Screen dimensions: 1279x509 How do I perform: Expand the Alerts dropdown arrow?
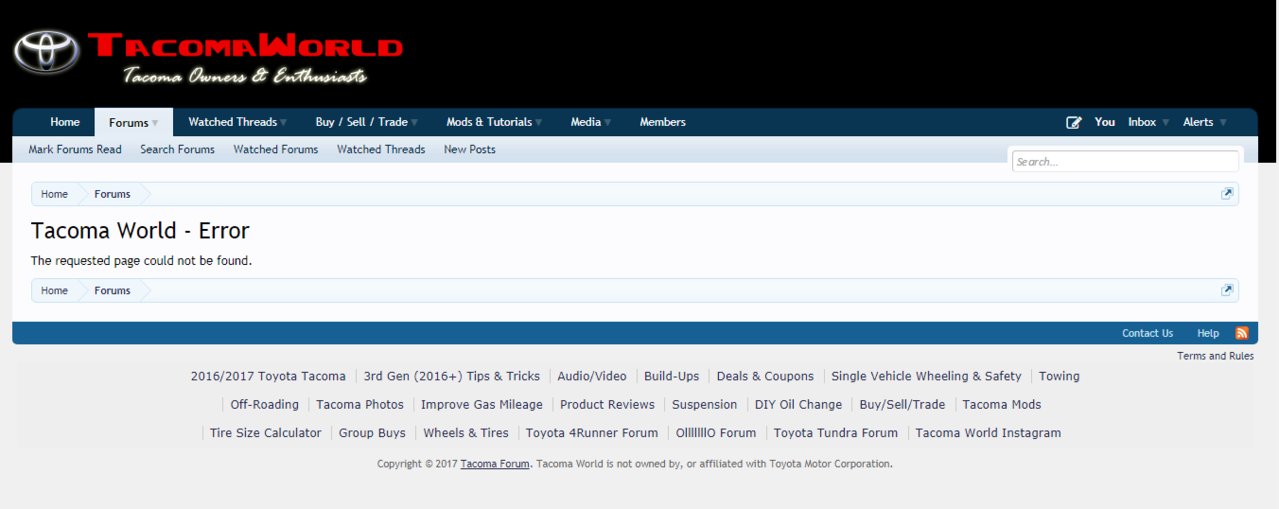(1222, 122)
